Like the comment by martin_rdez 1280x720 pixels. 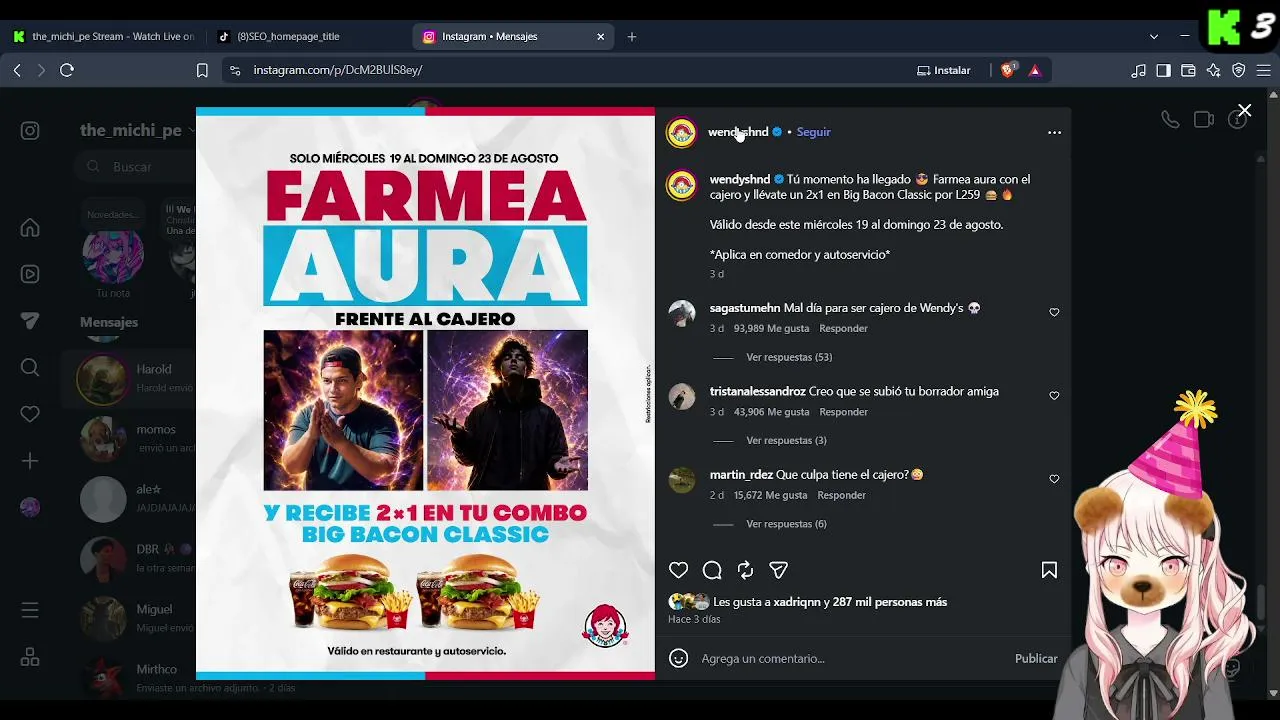point(1054,479)
